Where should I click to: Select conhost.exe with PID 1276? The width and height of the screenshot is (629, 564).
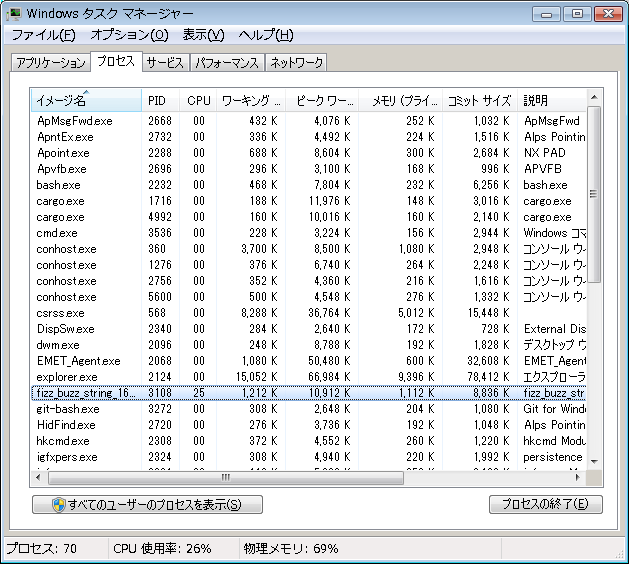[x=308, y=265]
